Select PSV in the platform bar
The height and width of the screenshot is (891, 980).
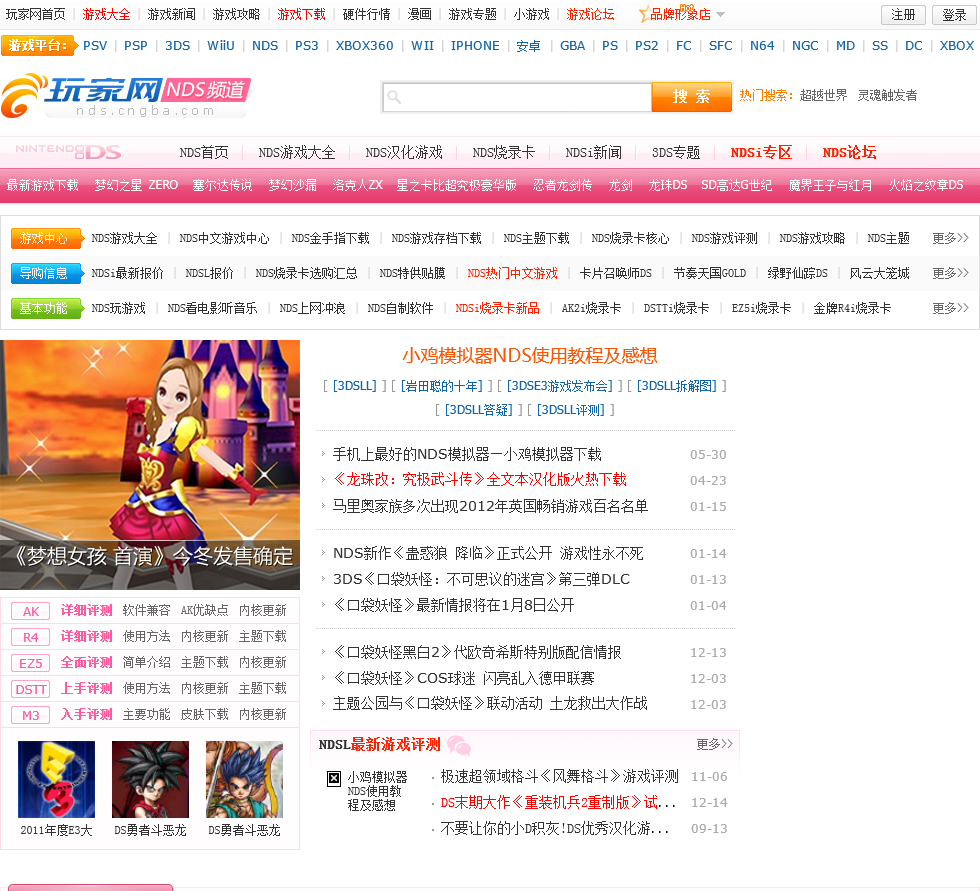(x=95, y=46)
